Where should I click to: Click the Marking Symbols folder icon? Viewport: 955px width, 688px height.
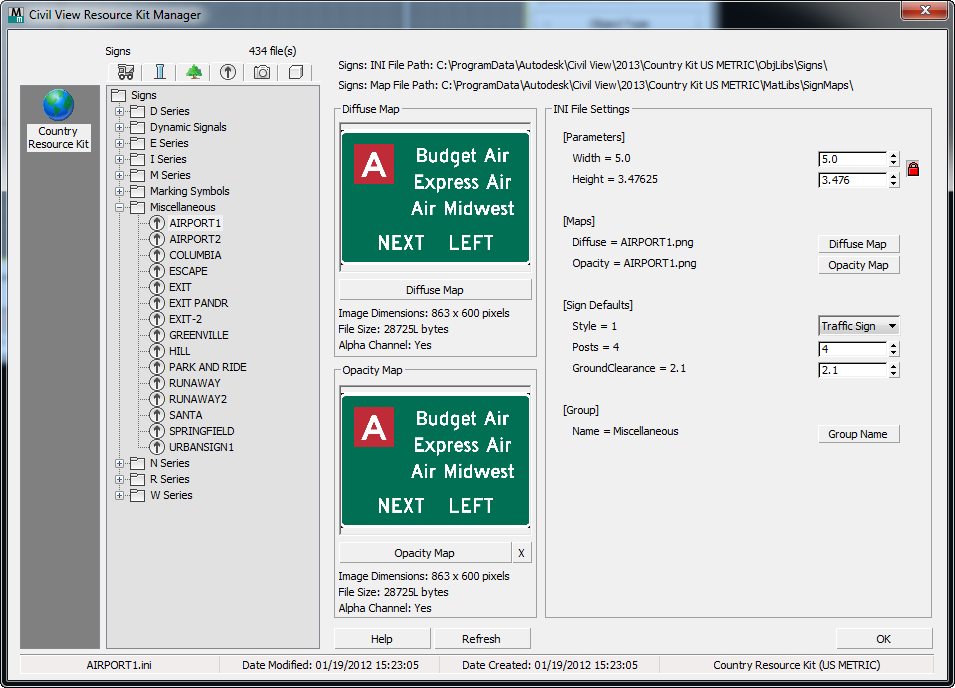(x=138, y=191)
